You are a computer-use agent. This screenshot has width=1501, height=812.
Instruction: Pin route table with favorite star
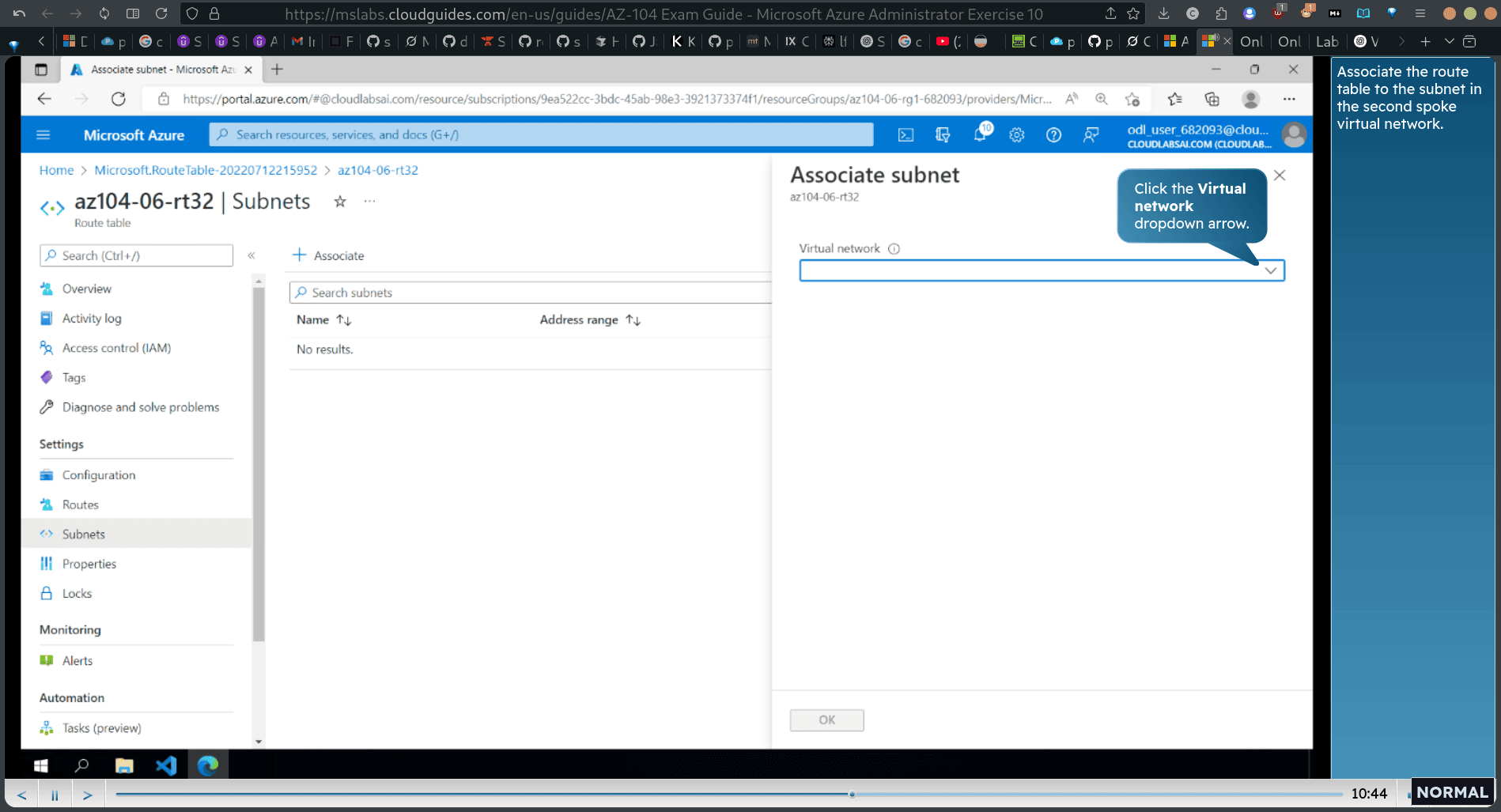tap(340, 202)
